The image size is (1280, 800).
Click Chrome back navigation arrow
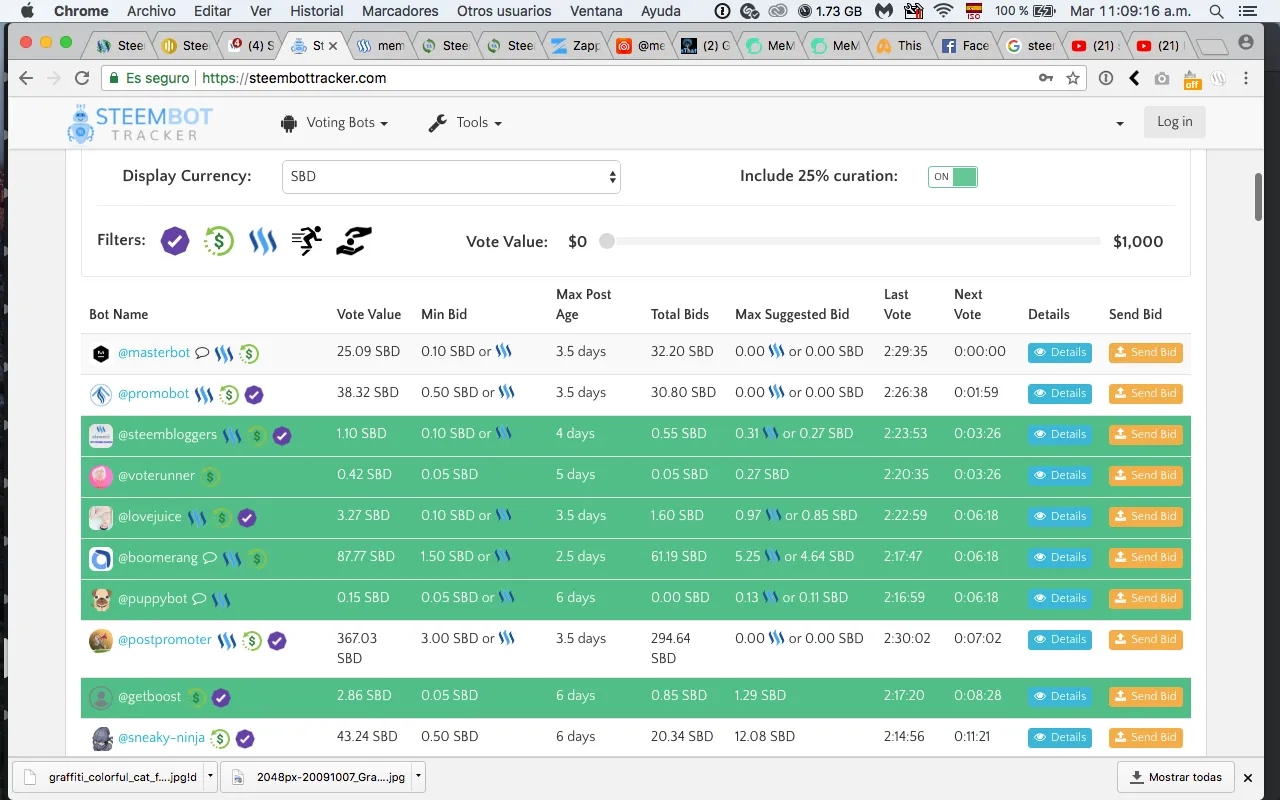pos(26,78)
